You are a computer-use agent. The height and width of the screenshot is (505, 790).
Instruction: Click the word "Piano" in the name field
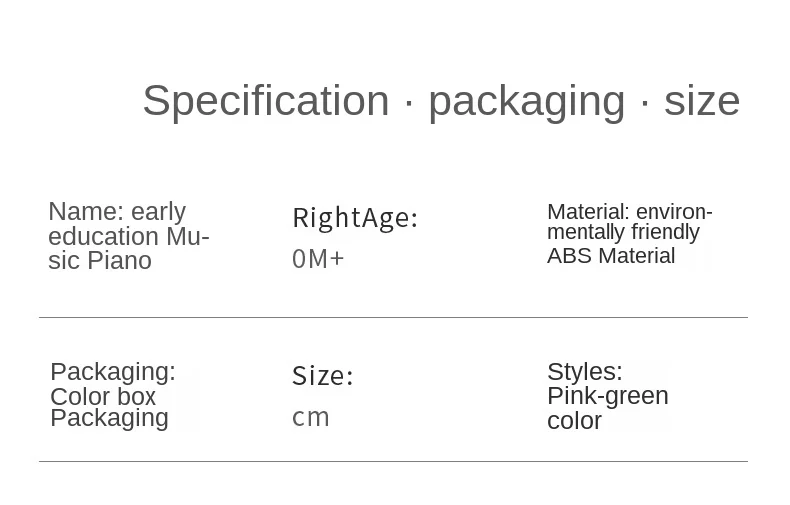pyautogui.click(x=119, y=261)
